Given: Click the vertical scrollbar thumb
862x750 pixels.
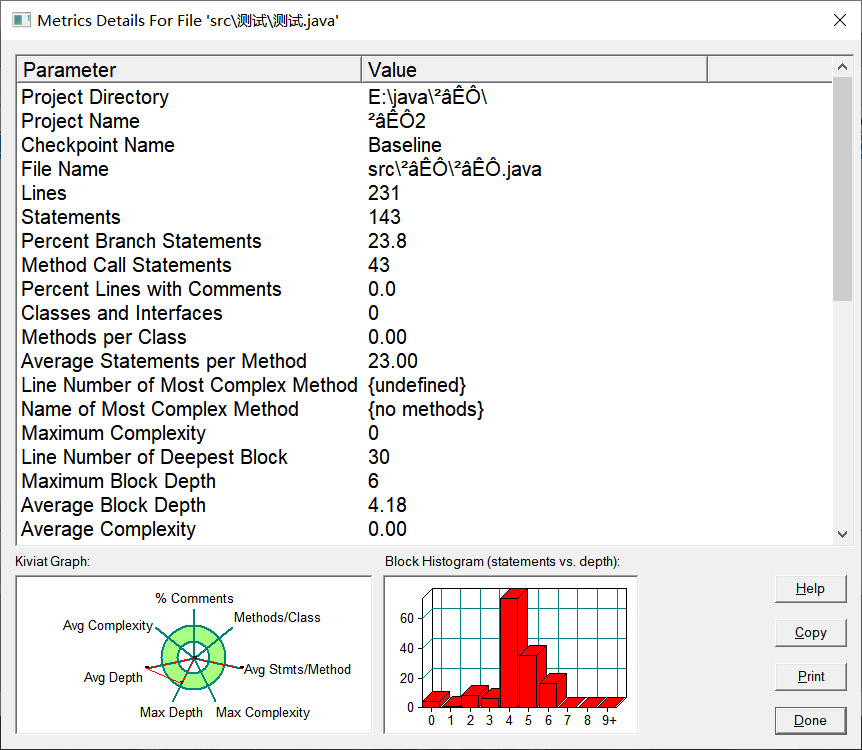Looking at the screenshot, I should (842, 189).
